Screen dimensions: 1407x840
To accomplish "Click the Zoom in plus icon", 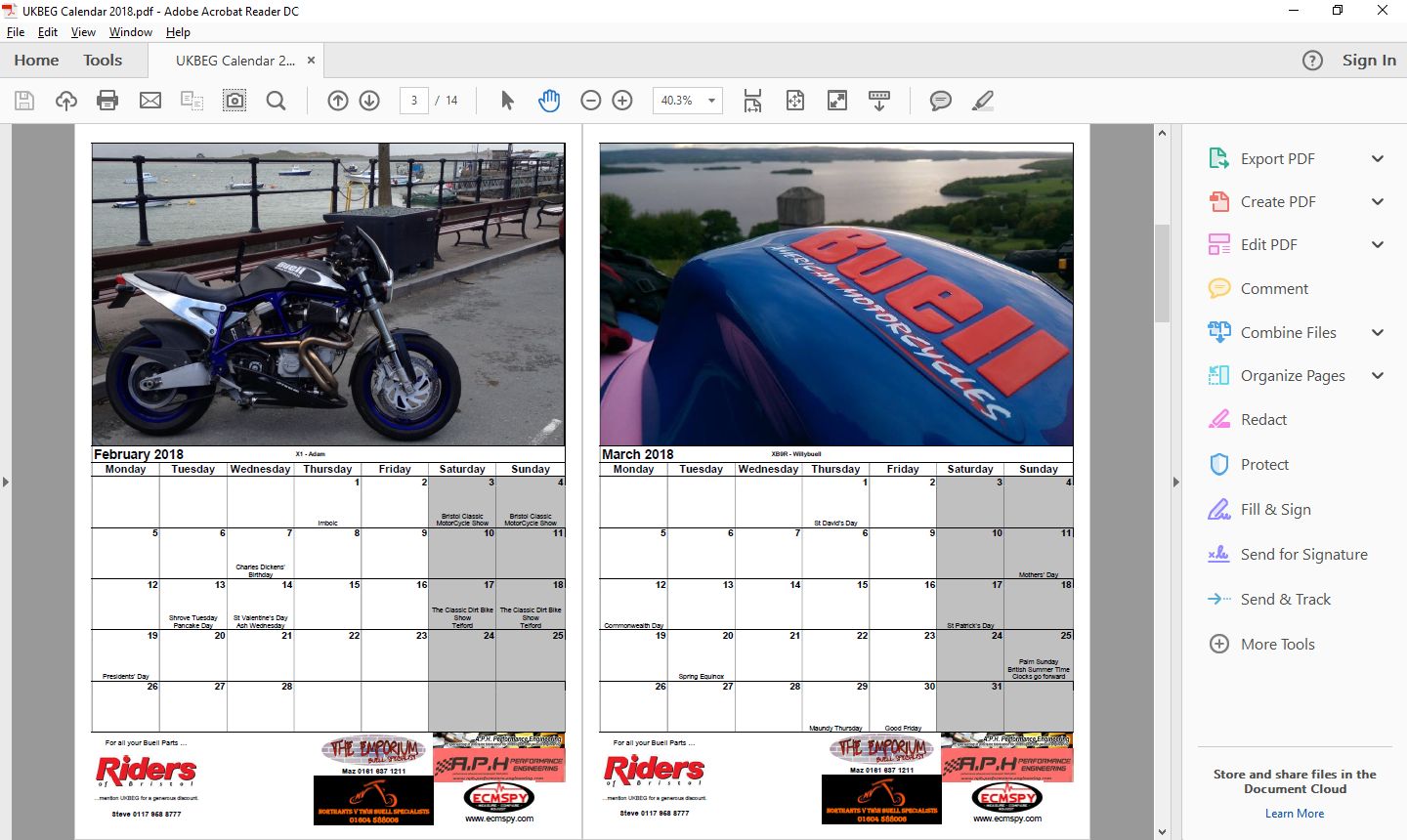I will 622,101.
